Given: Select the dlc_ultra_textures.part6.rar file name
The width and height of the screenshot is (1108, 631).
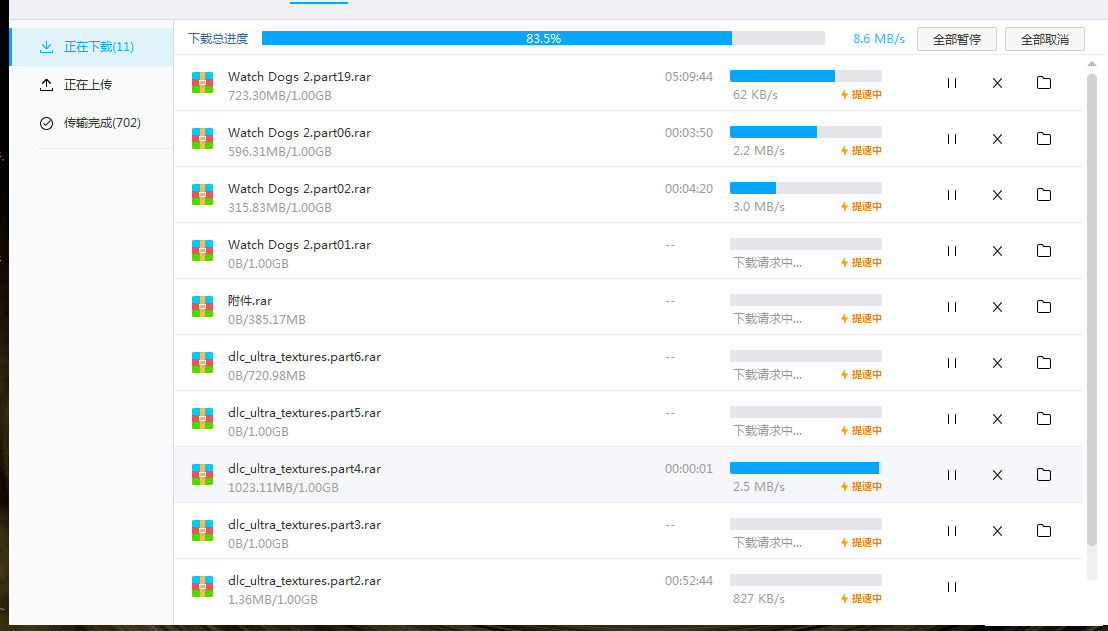Looking at the screenshot, I should click(x=304, y=357).
